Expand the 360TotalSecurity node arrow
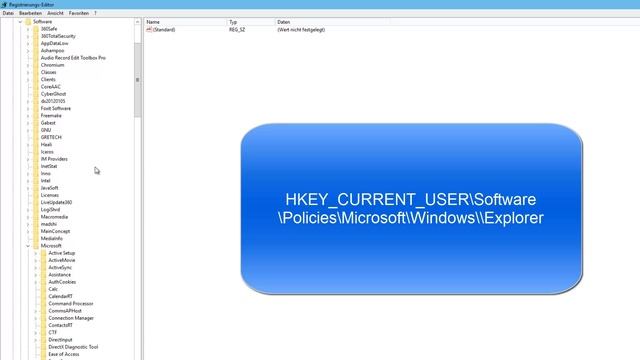Viewport: 640px width, 360px height. 28,36
